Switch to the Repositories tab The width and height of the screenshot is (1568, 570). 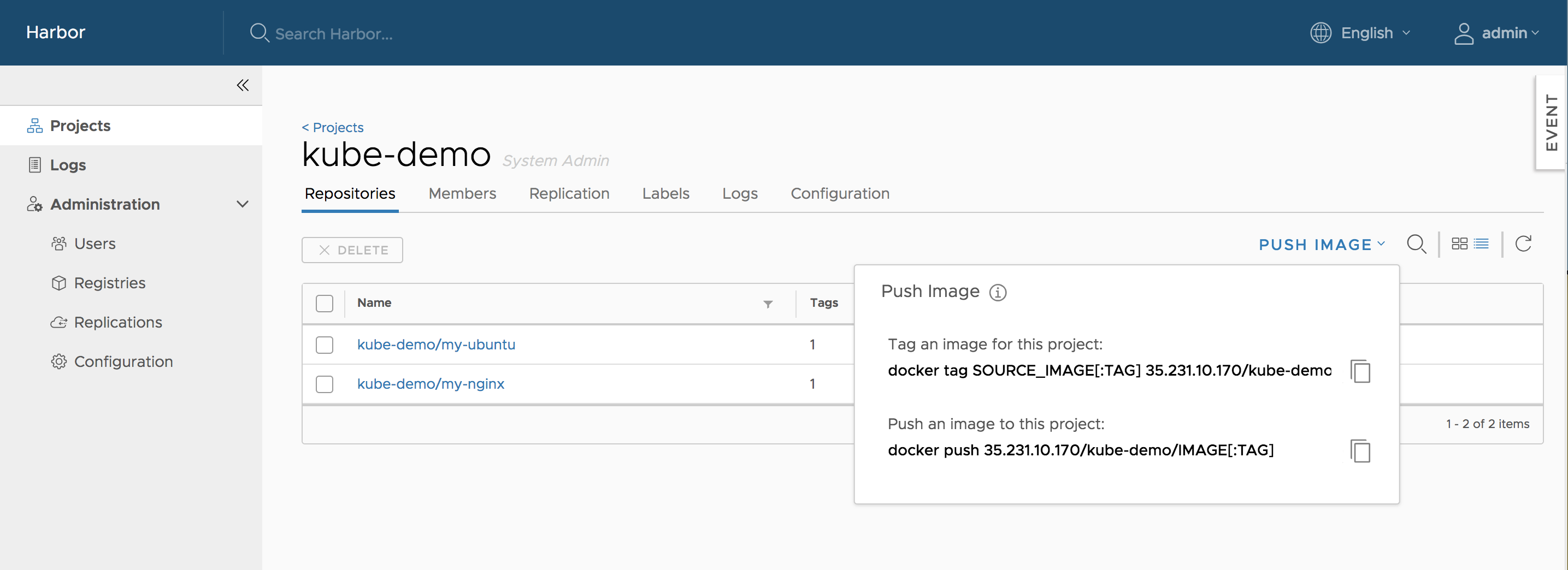click(350, 193)
